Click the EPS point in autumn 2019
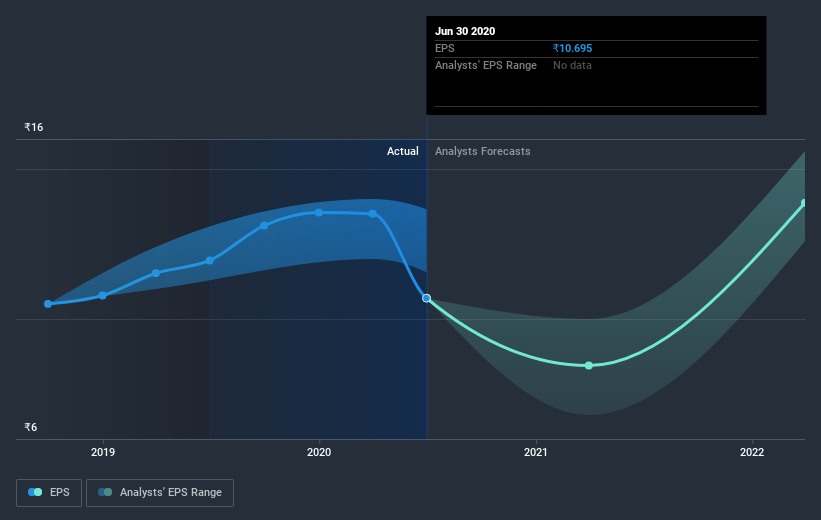The width and height of the screenshot is (821, 520). [264, 226]
